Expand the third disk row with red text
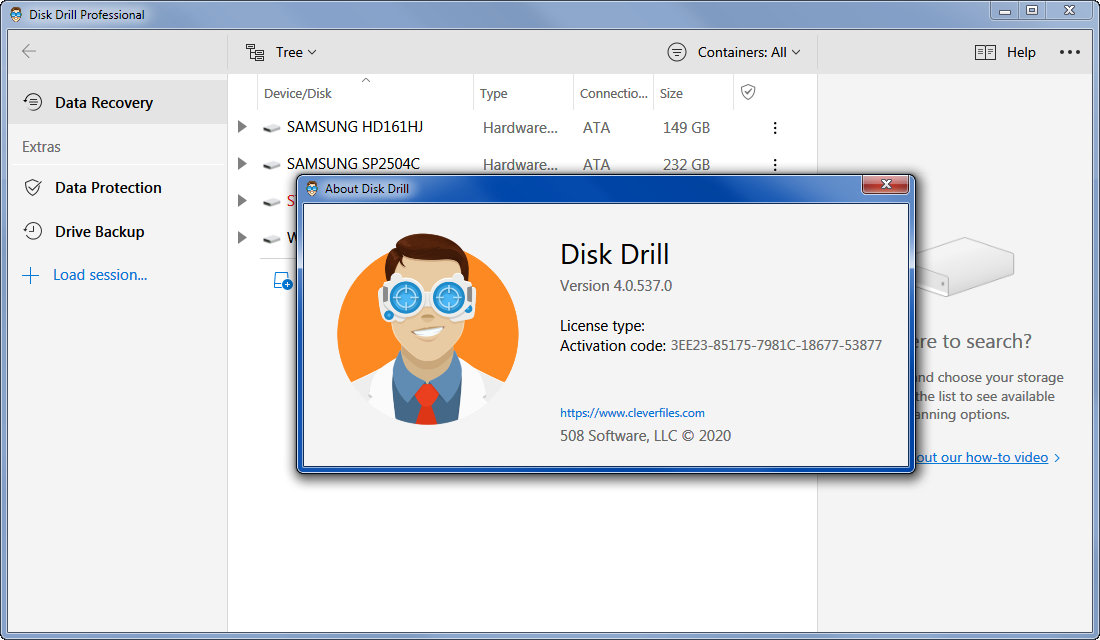This screenshot has width=1100, height=640. click(x=242, y=201)
